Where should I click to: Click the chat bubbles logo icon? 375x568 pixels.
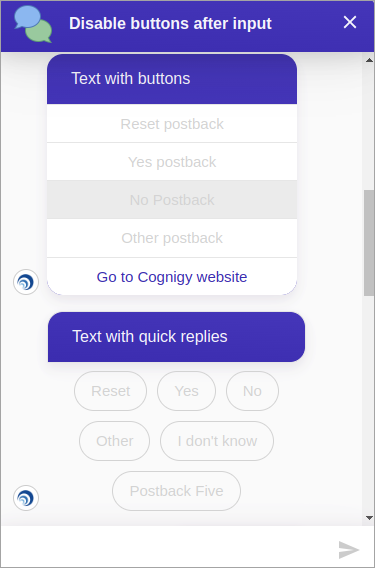tap(33, 24)
